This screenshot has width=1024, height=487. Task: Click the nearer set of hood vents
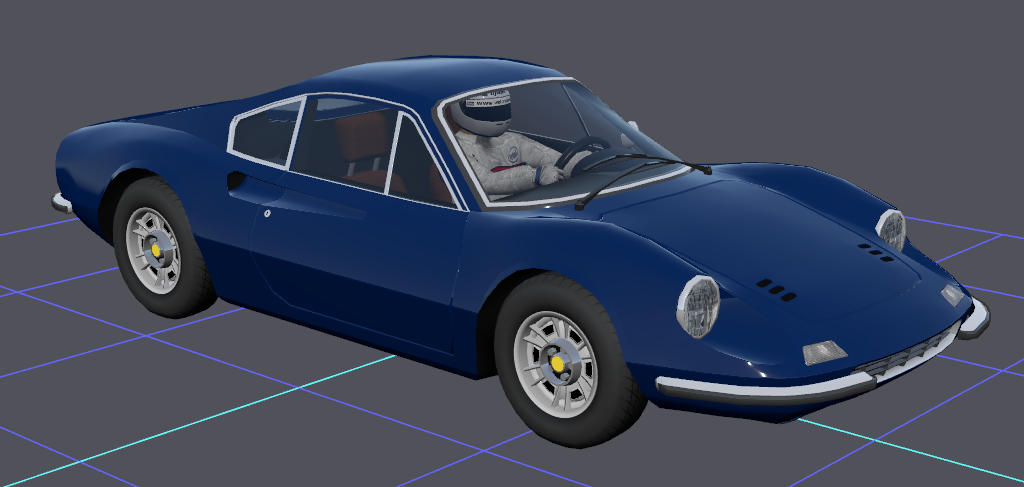(x=776, y=290)
